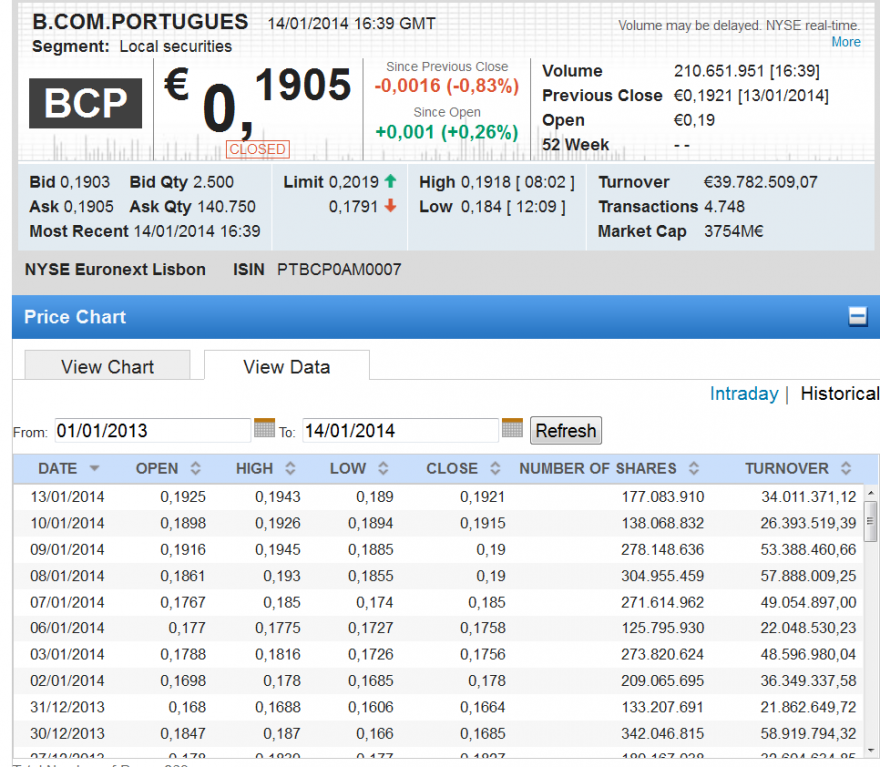Switch to the View Chart tab
This screenshot has width=880, height=767.
(x=107, y=366)
